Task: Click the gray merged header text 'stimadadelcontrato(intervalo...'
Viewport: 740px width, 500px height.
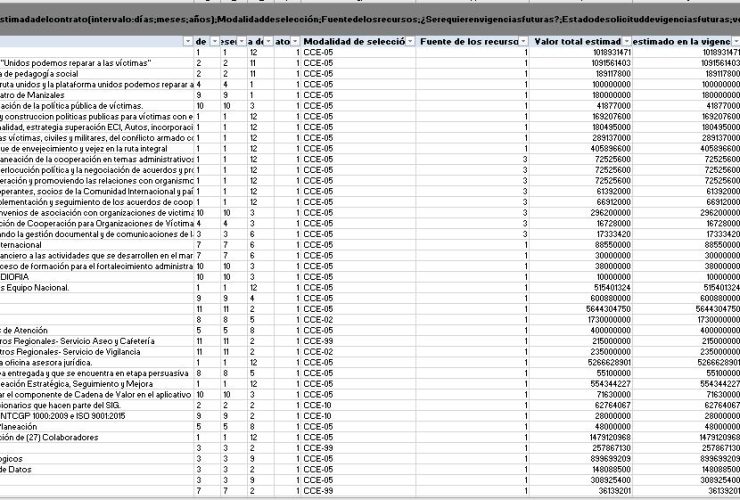Action: 370,19
